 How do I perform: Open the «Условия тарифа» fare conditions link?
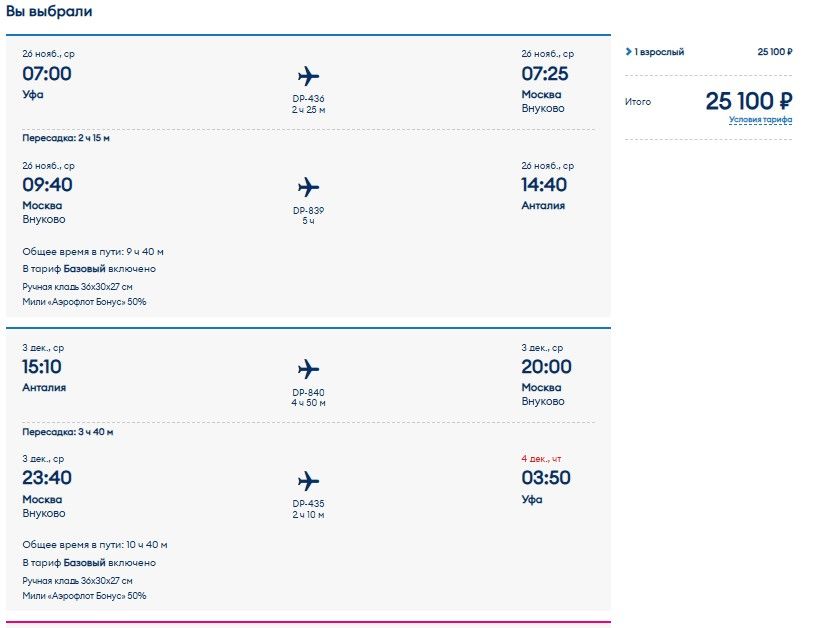point(760,120)
